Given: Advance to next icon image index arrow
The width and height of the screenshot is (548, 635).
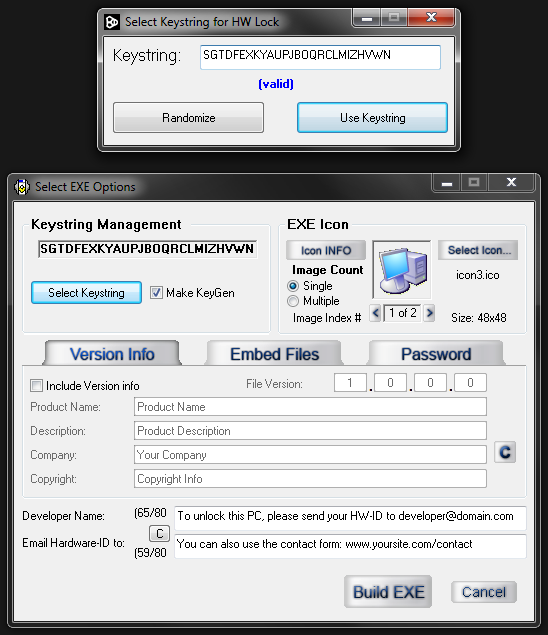Looking at the screenshot, I should tap(429, 313).
